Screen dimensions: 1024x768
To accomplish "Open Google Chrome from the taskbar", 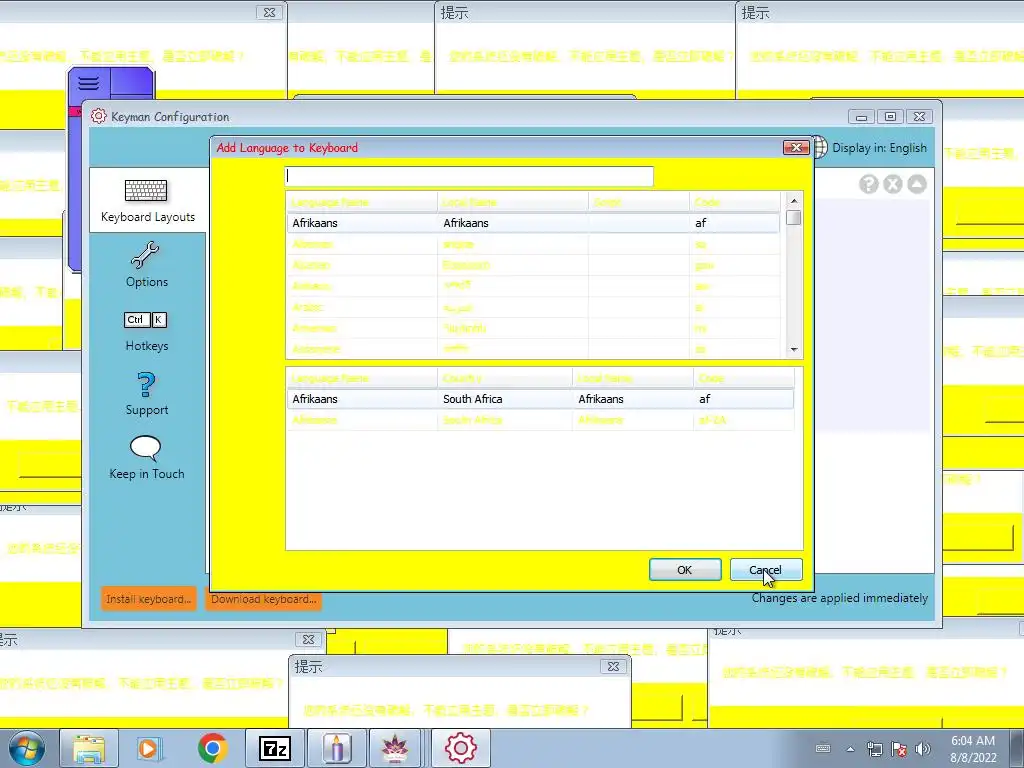I will [x=212, y=748].
